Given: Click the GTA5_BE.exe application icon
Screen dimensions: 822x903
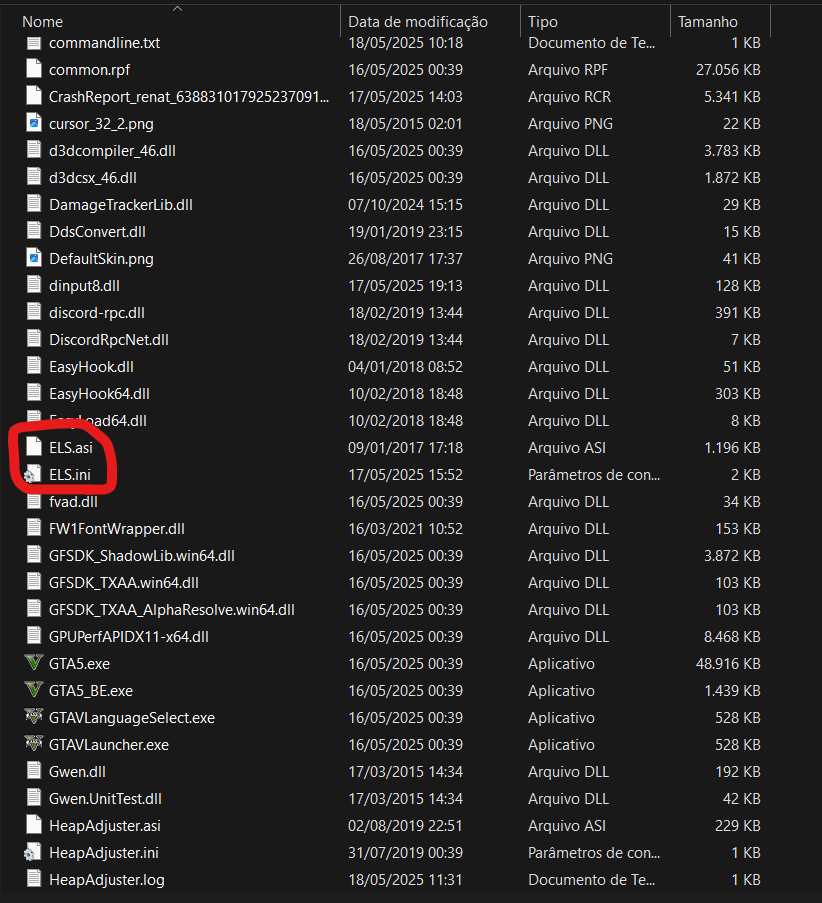Looking at the screenshot, I should click(x=34, y=690).
